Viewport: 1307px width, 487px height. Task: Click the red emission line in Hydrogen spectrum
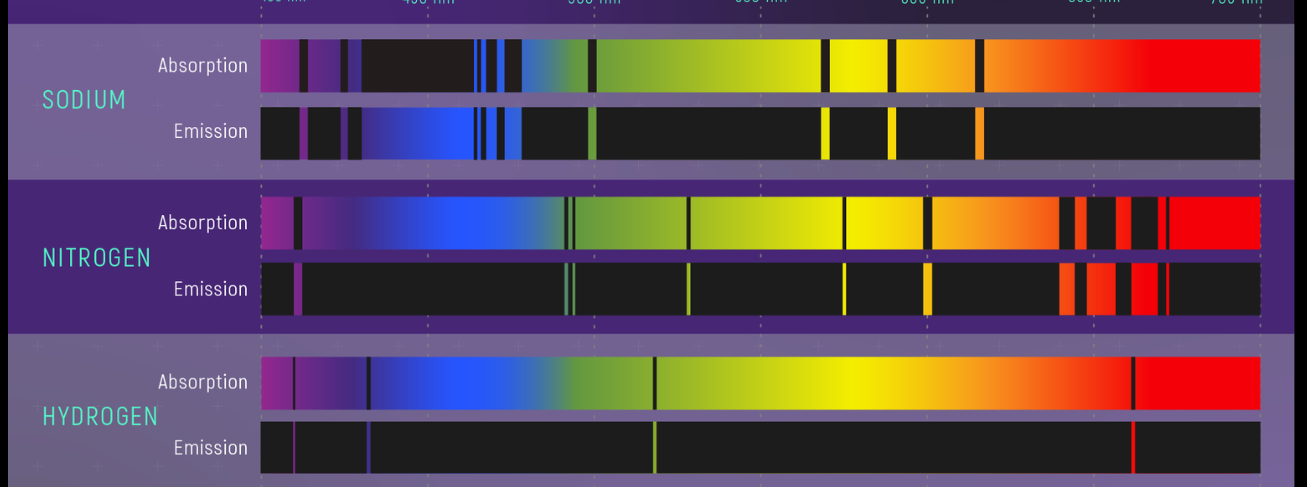tap(1133, 447)
